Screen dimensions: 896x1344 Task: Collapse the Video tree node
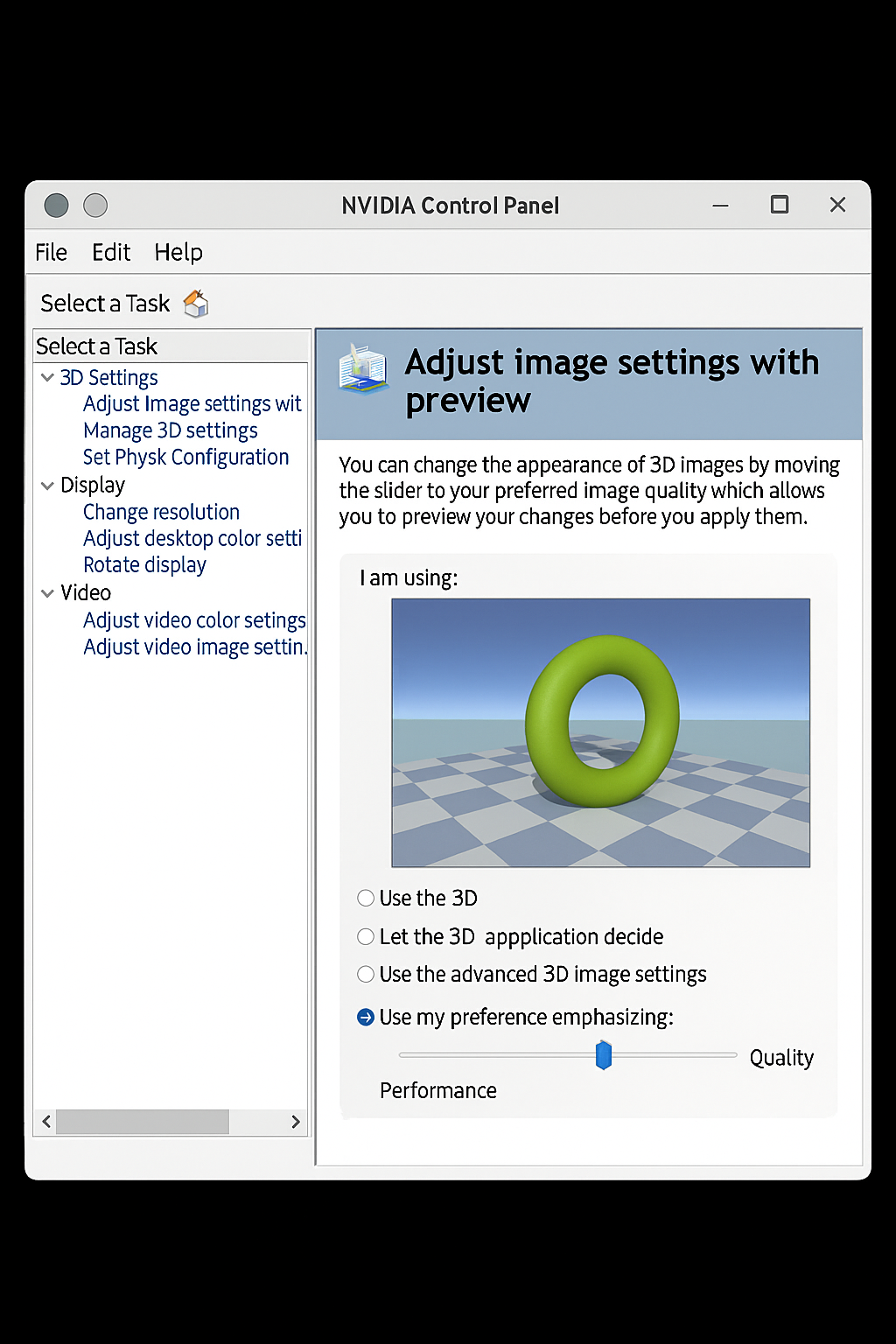tap(47, 593)
